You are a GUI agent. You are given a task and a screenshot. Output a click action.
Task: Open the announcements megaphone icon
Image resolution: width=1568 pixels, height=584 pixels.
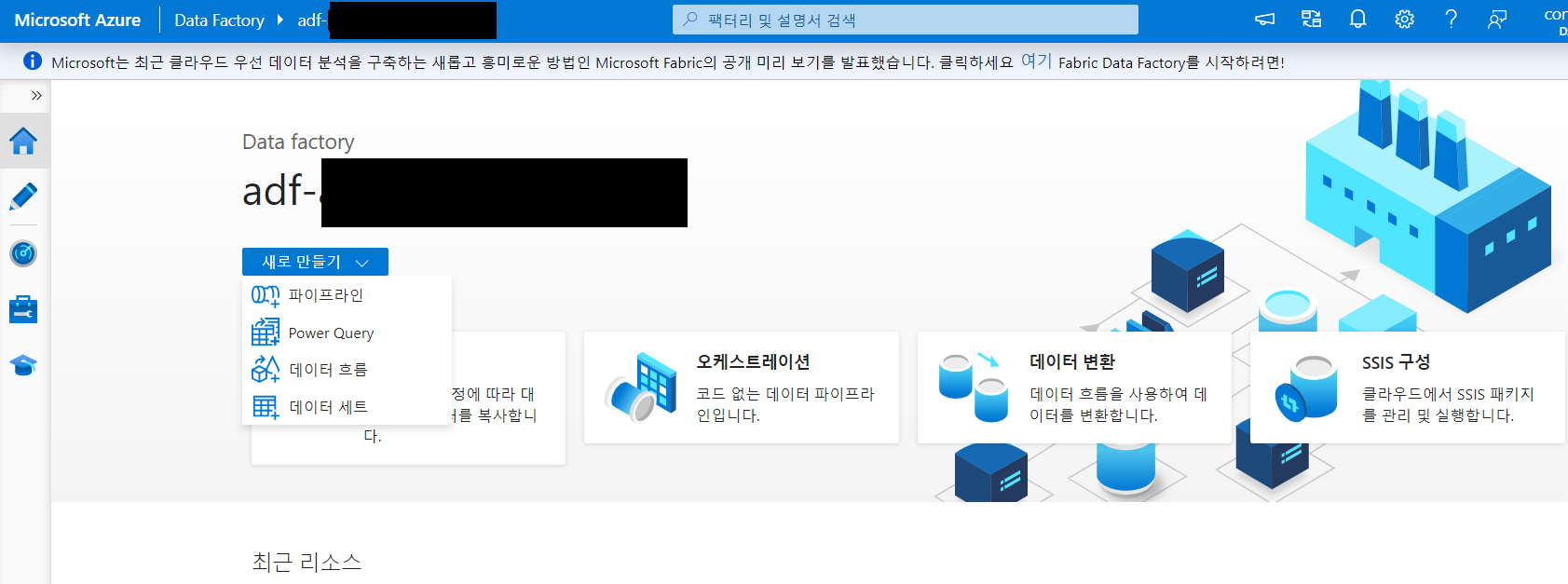1264,20
